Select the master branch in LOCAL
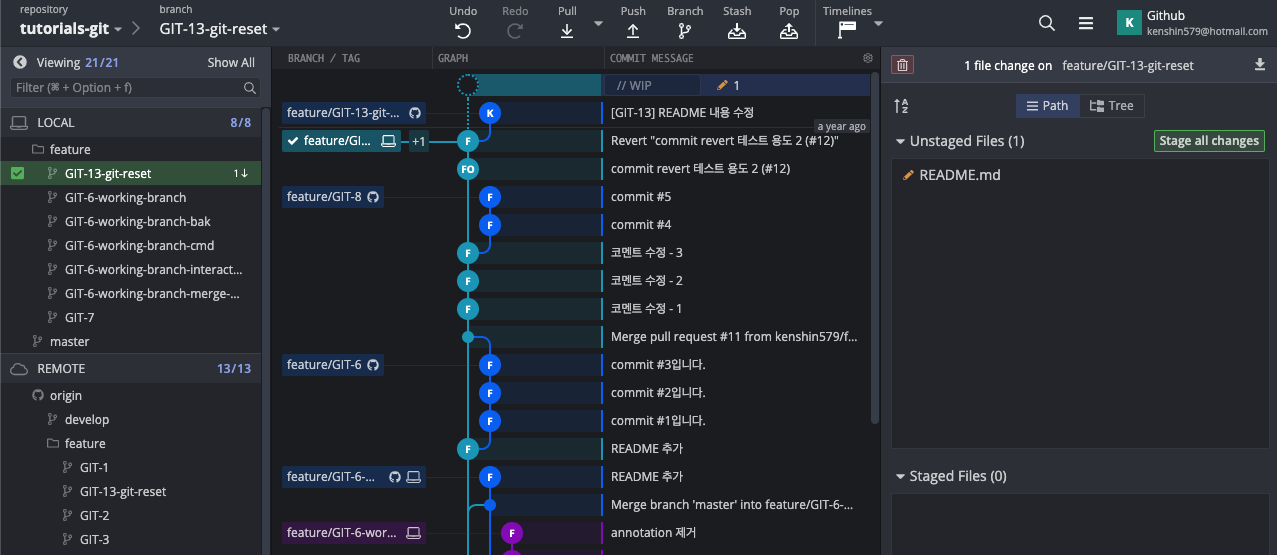1277x555 pixels. click(x=69, y=341)
